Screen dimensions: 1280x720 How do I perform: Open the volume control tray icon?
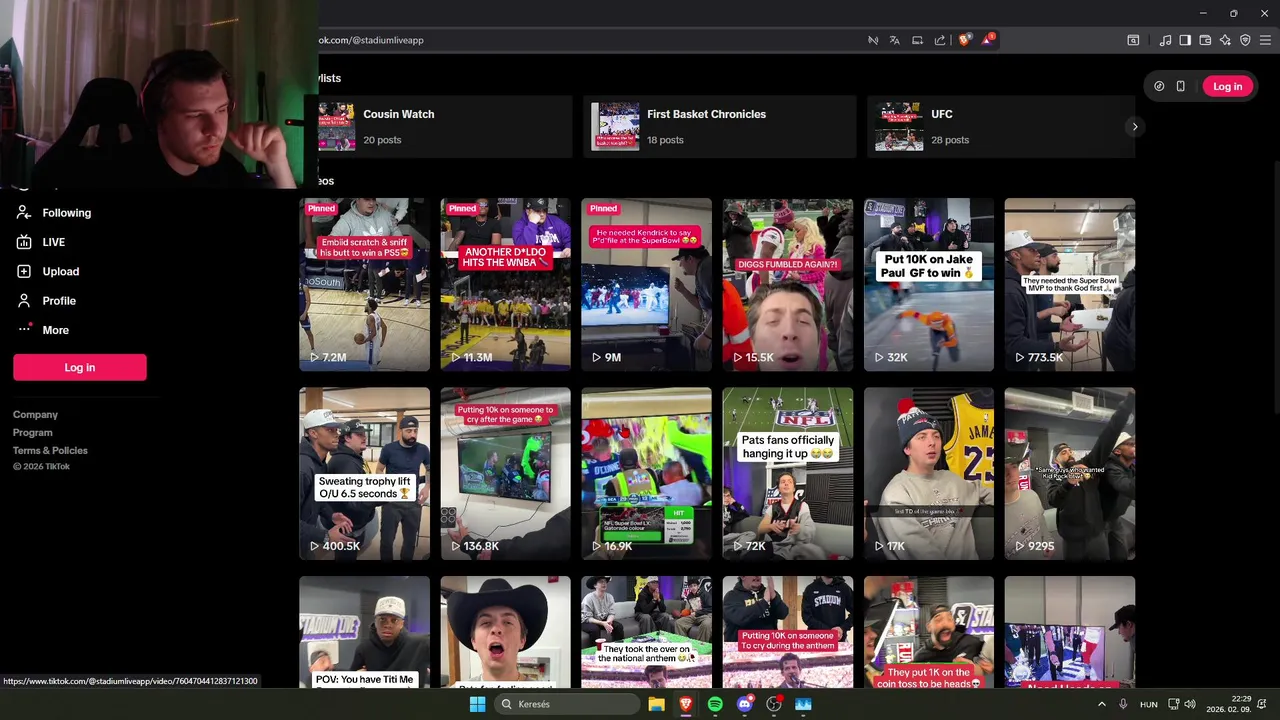pos(1190,704)
